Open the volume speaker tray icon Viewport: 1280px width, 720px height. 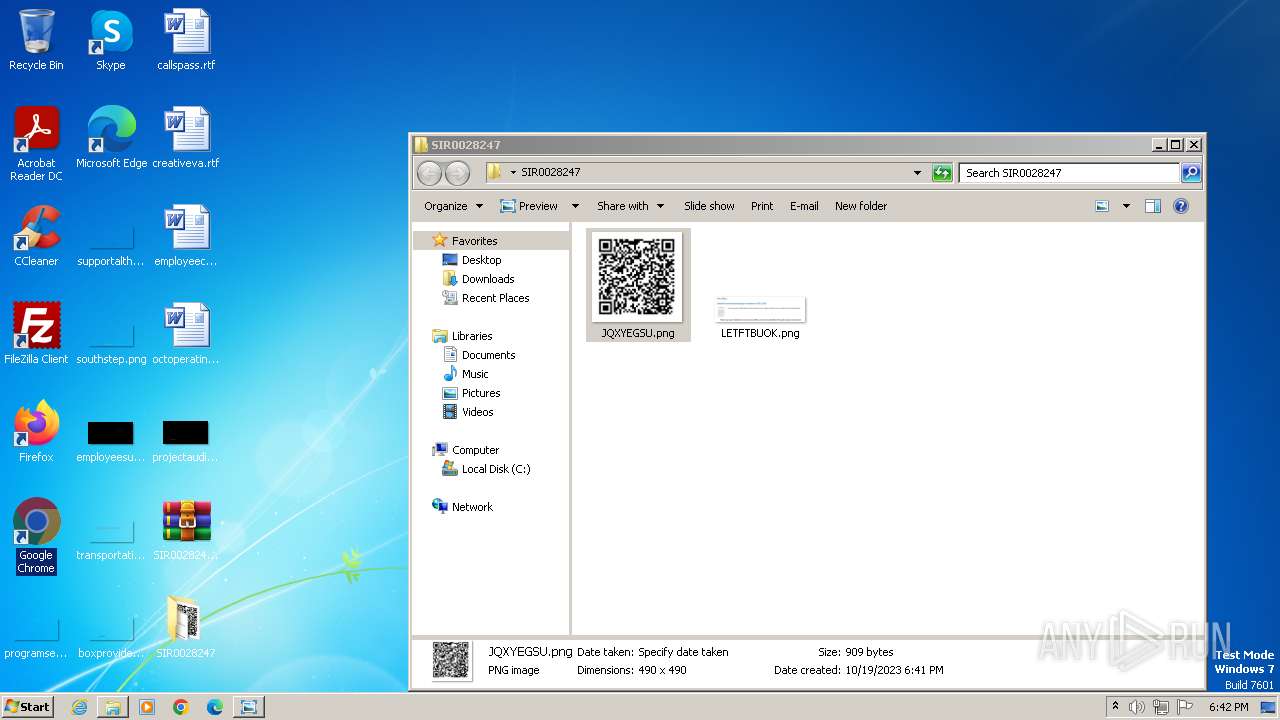(x=1137, y=707)
